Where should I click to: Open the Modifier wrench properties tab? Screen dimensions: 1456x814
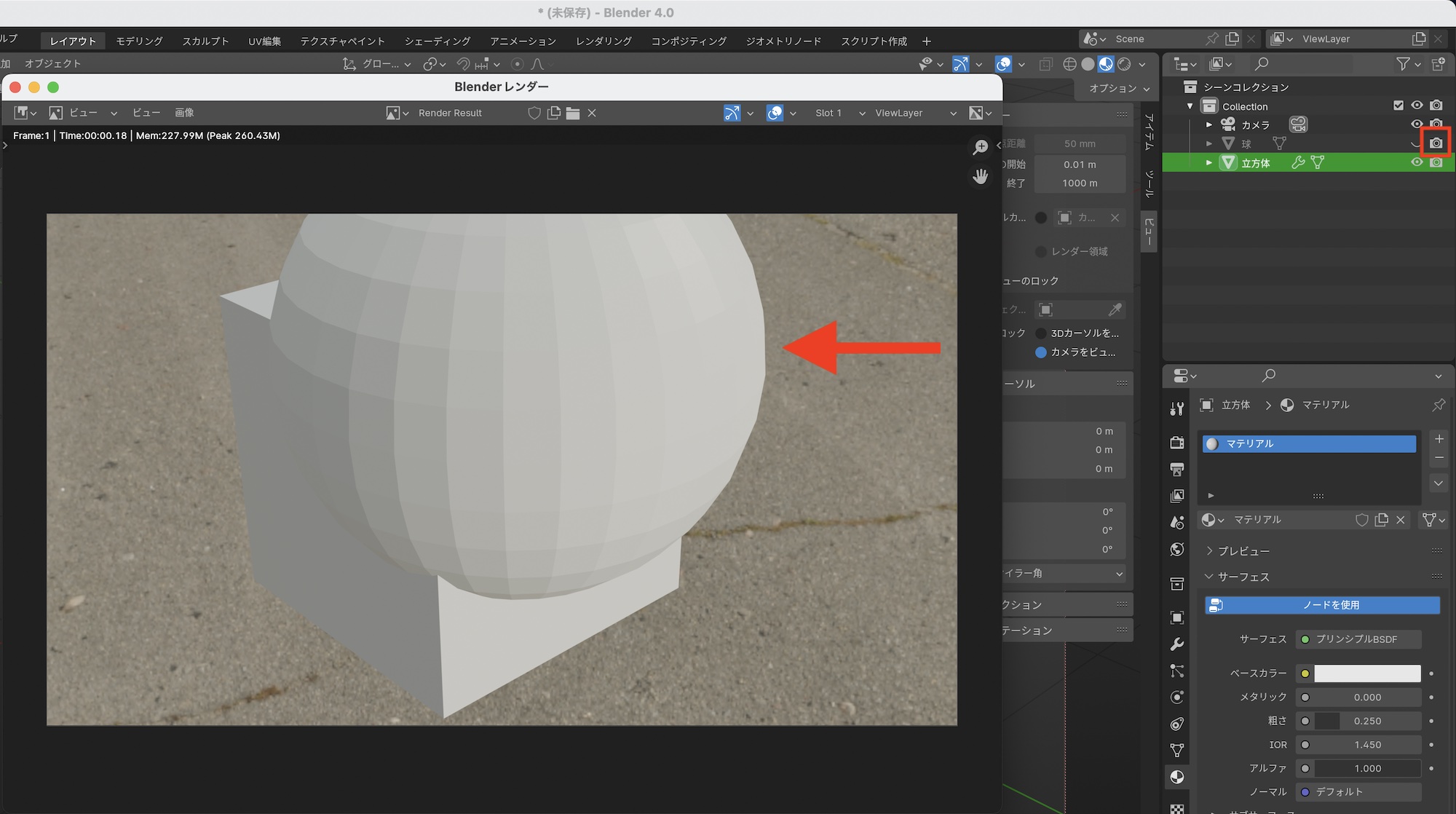1176,644
